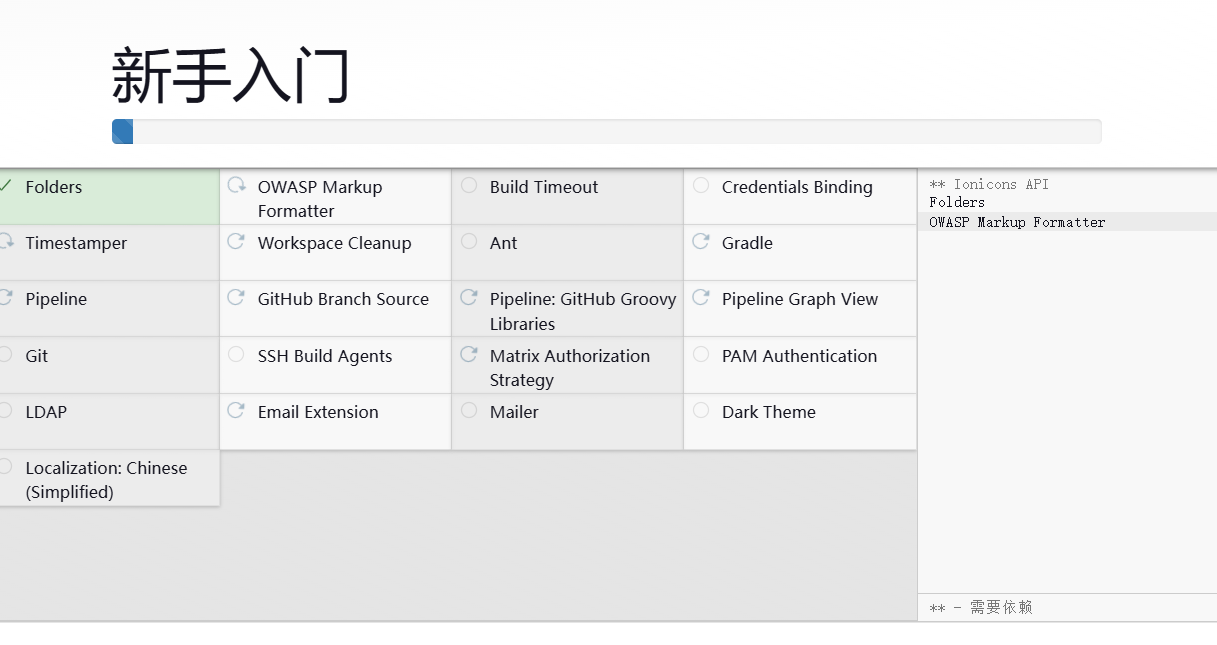Click the spinning refresh icon for OWASP Markup Formatter
The height and width of the screenshot is (645, 1217).
point(237,185)
